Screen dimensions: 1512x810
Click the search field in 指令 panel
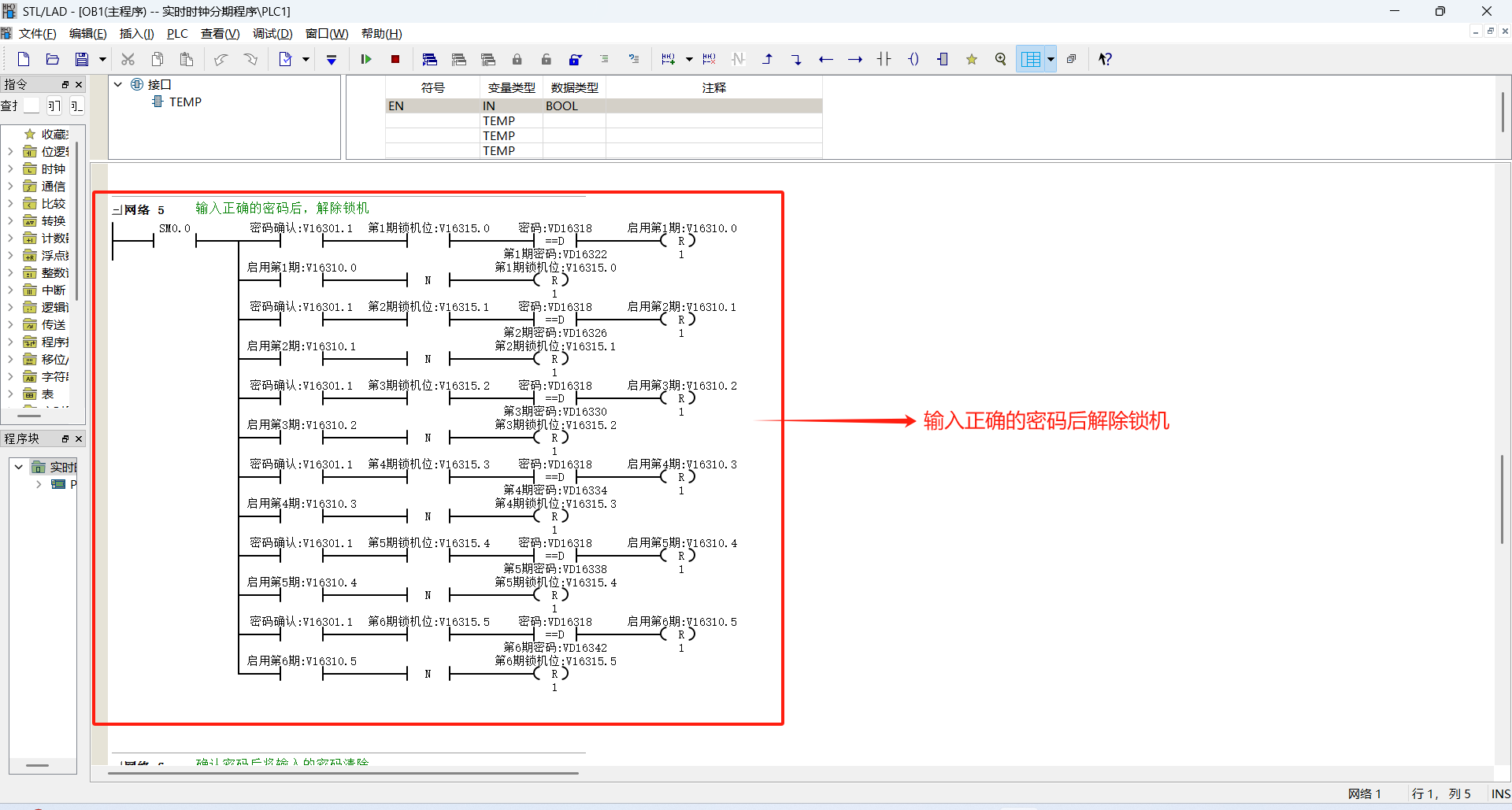(31, 105)
